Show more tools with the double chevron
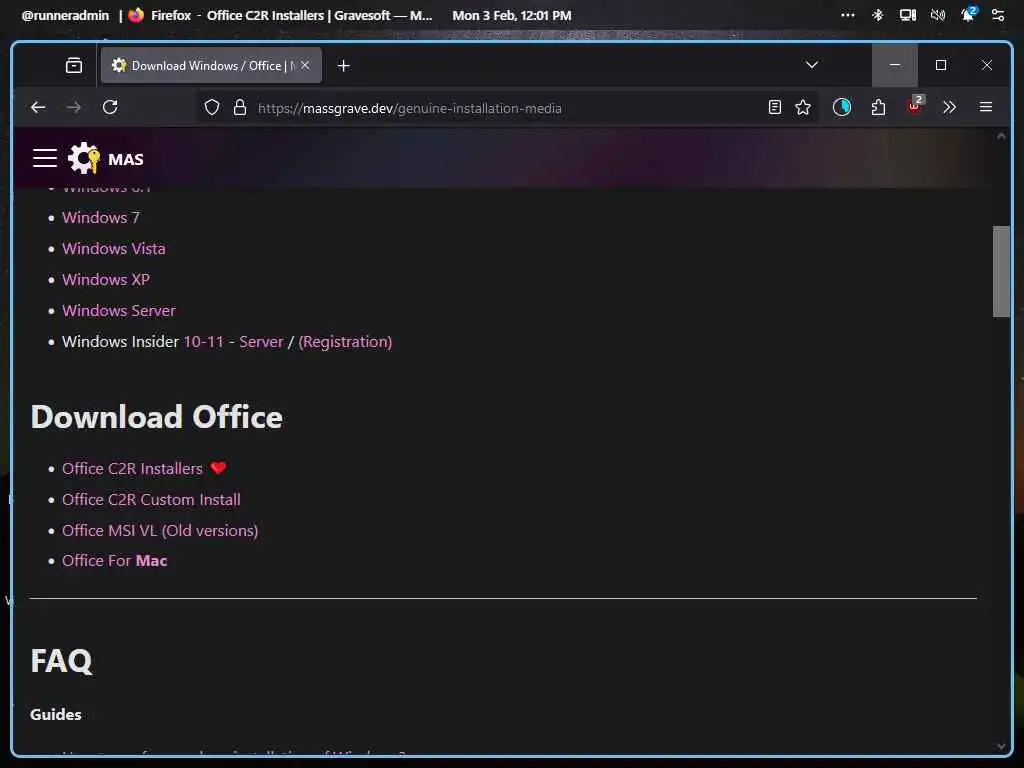1024x768 pixels. tap(950, 107)
